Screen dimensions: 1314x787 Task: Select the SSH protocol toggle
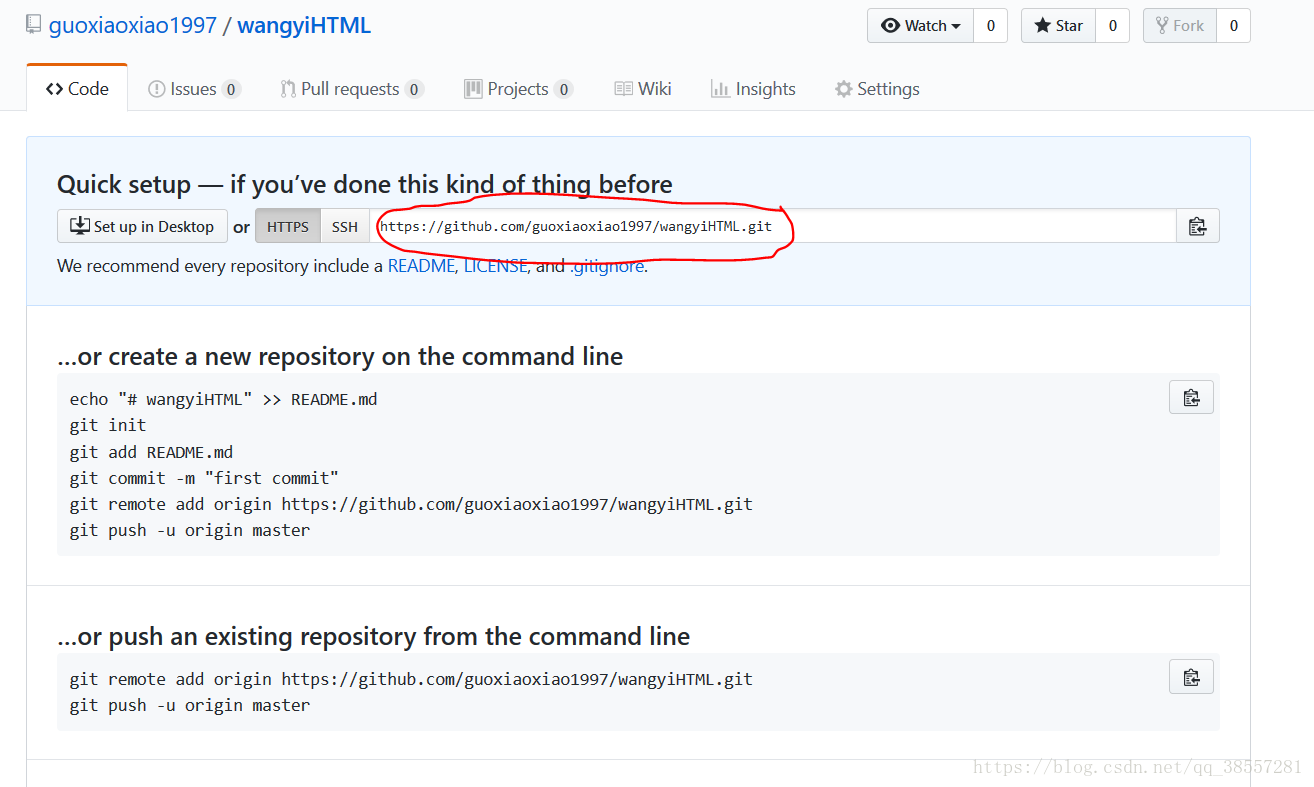(x=345, y=226)
